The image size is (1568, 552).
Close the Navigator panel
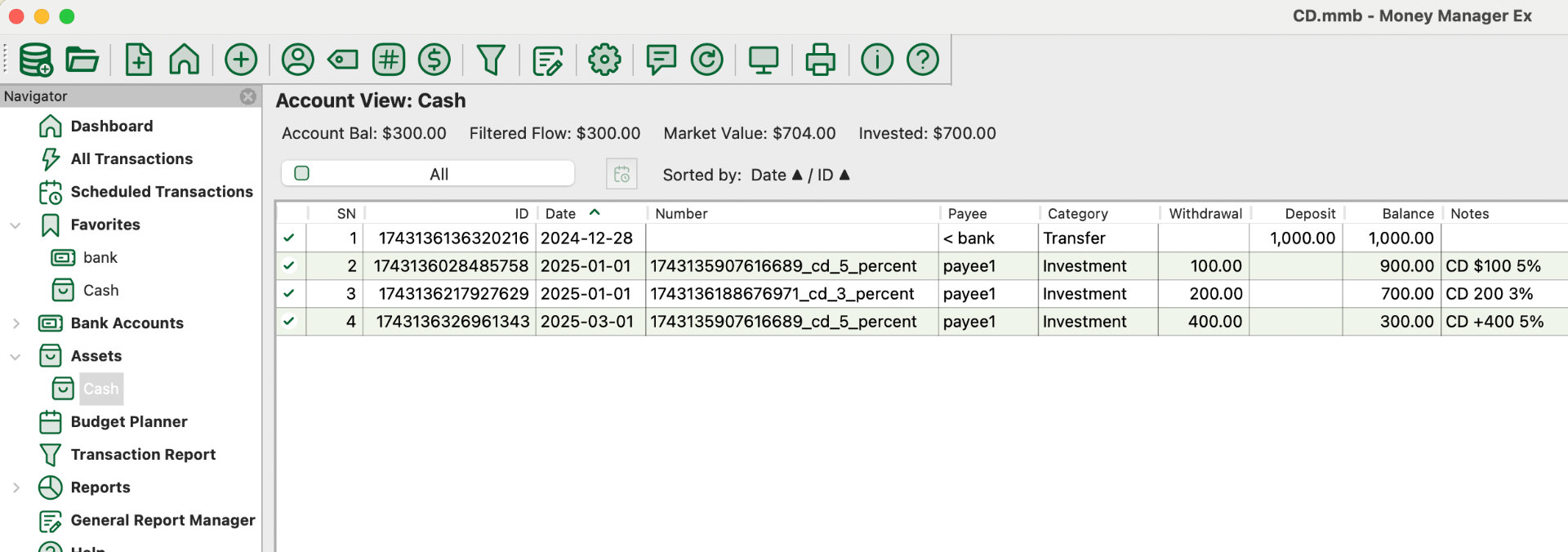(x=248, y=96)
